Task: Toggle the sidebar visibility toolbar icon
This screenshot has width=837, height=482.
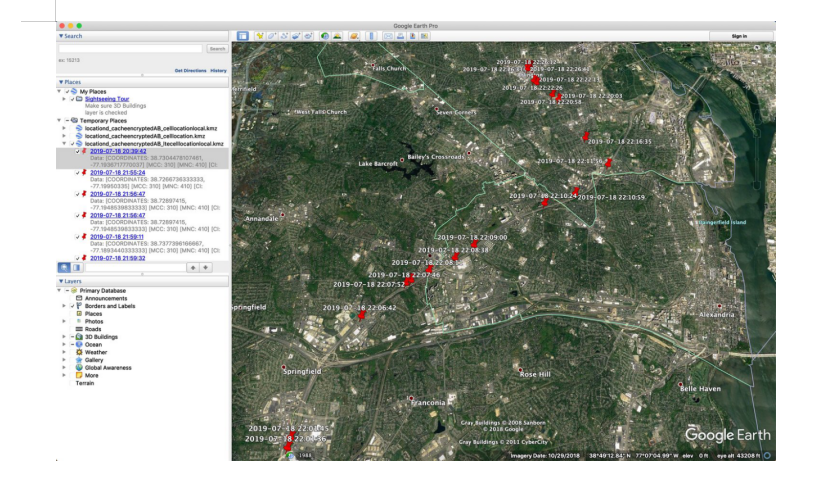Action: pyautogui.click(x=243, y=36)
